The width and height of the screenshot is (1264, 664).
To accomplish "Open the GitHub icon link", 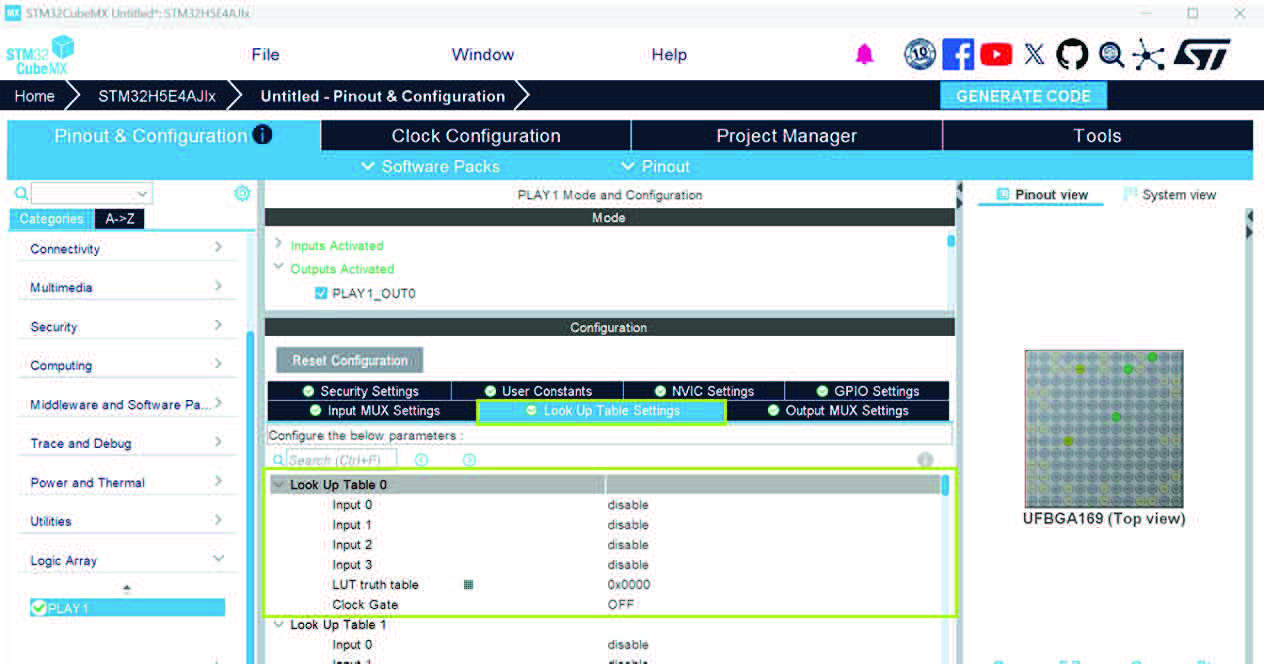I will click(x=1072, y=54).
